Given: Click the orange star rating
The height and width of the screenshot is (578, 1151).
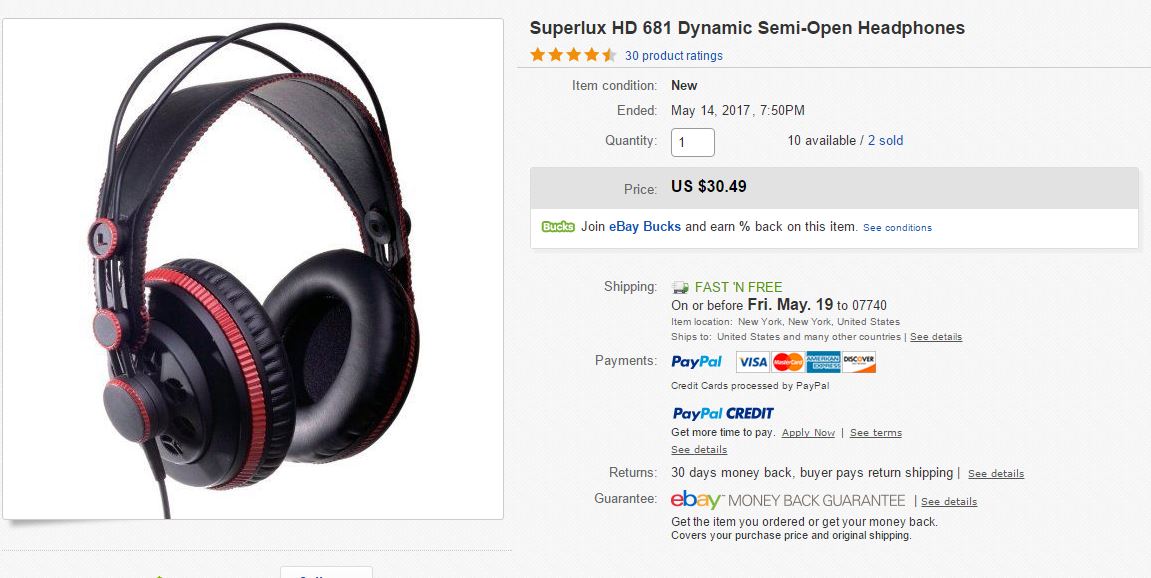Looking at the screenshot, I should click(573, 55).
